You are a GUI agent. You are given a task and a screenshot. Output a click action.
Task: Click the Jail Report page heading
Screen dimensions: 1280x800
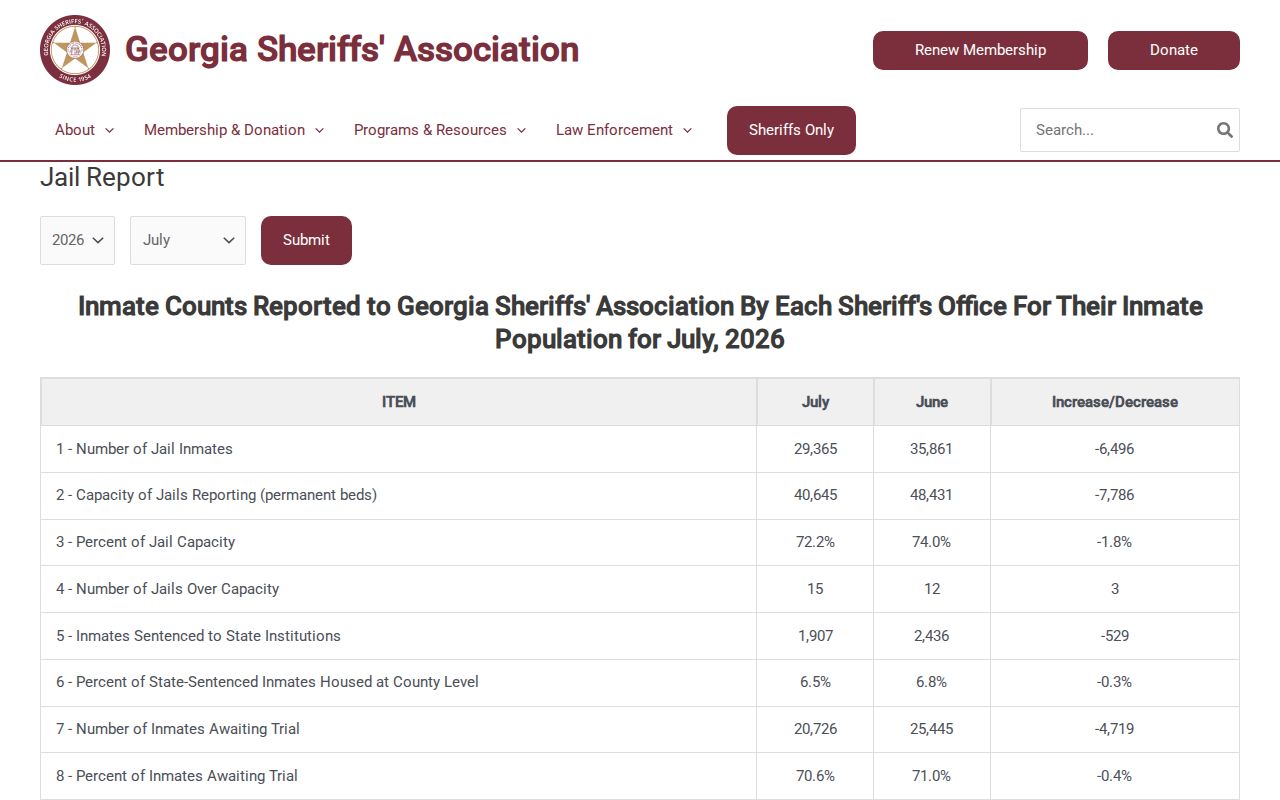102,178
